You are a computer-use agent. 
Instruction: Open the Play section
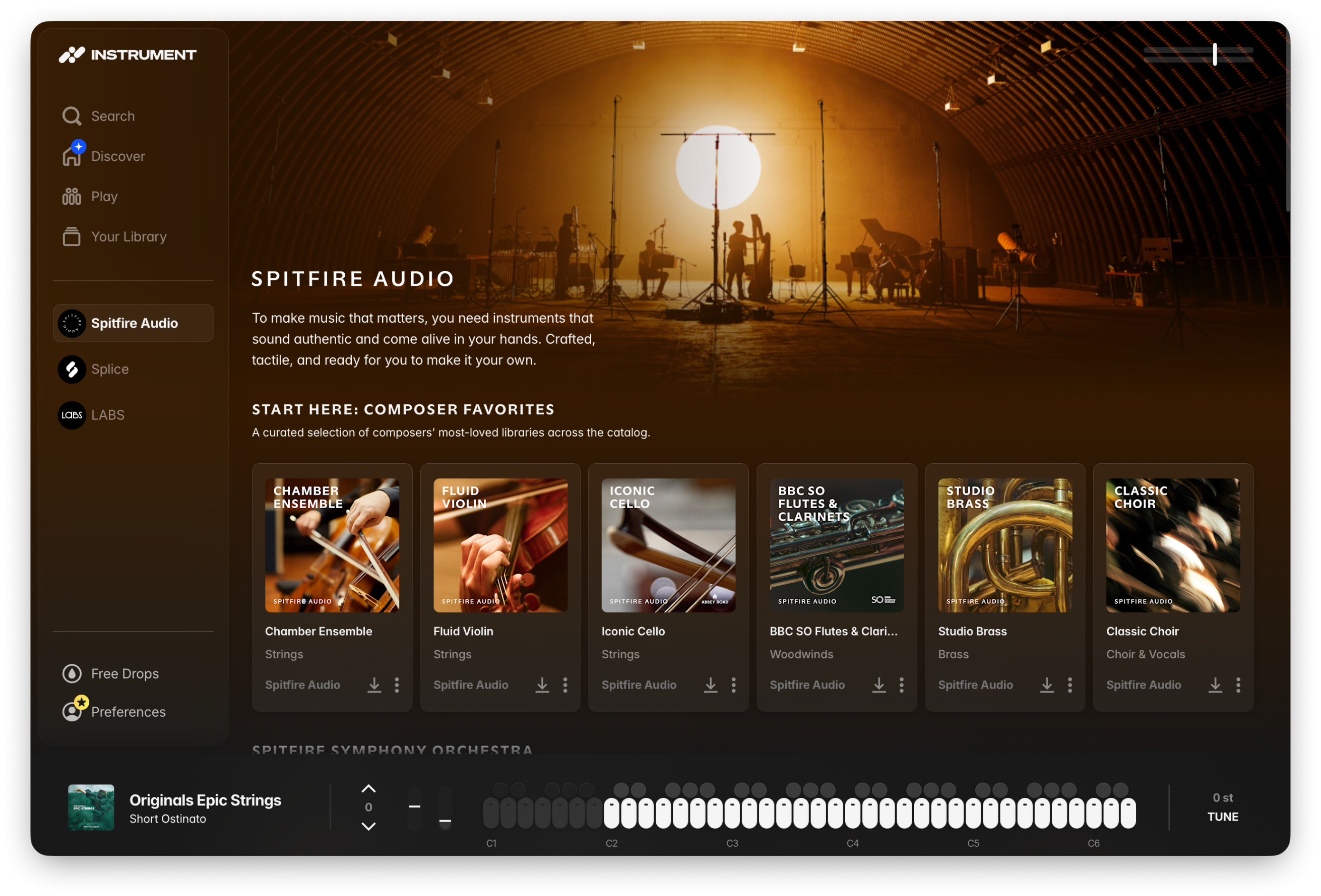point(90,196)
